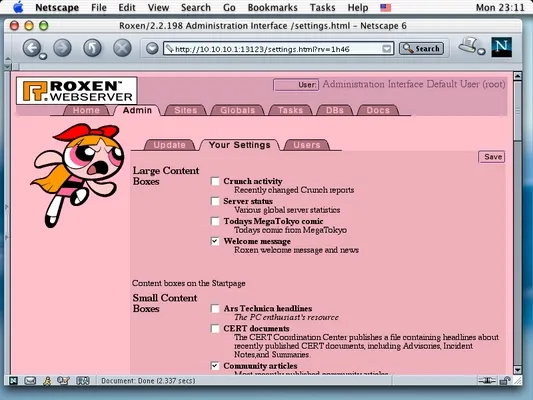This screenshot has height=400, width=533.
Task: Expand the Back button history dropdown
Action: [x=43, y=56]
